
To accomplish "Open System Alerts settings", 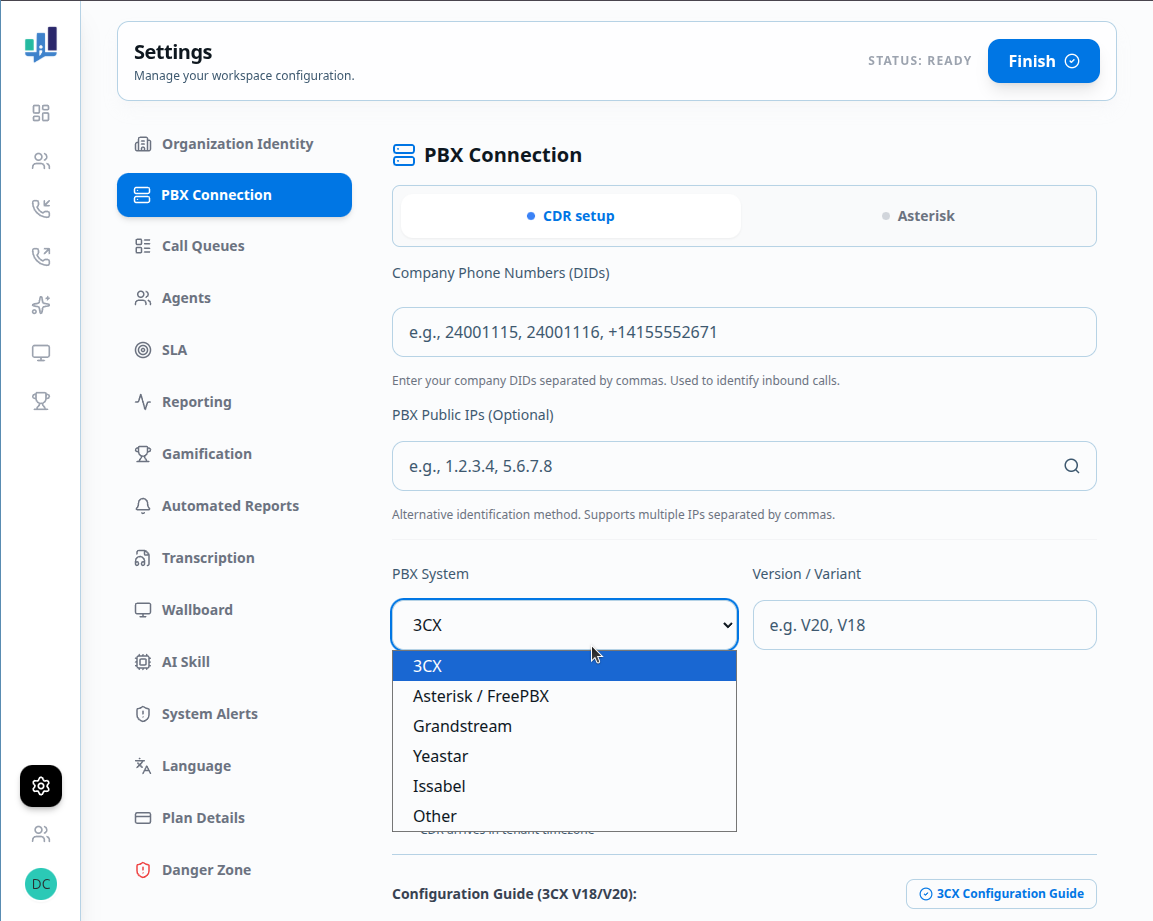I will tap(235, 714).
